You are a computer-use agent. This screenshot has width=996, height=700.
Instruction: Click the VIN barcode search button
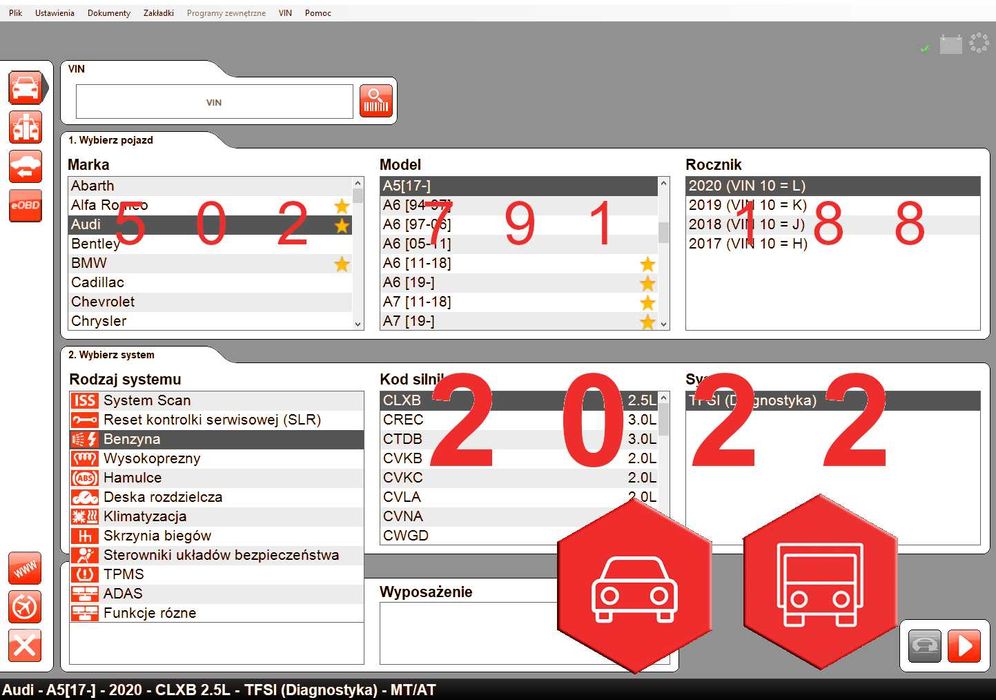(376, 101)
